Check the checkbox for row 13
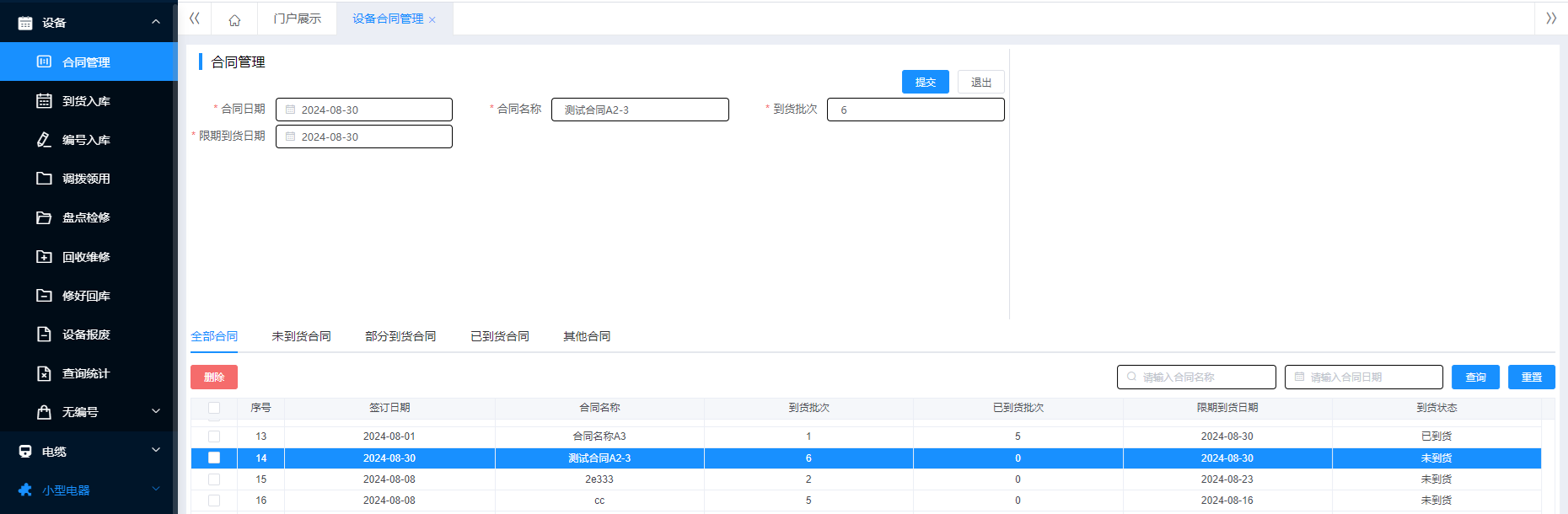Screen dimensions: 1568x514 [214, 436]
